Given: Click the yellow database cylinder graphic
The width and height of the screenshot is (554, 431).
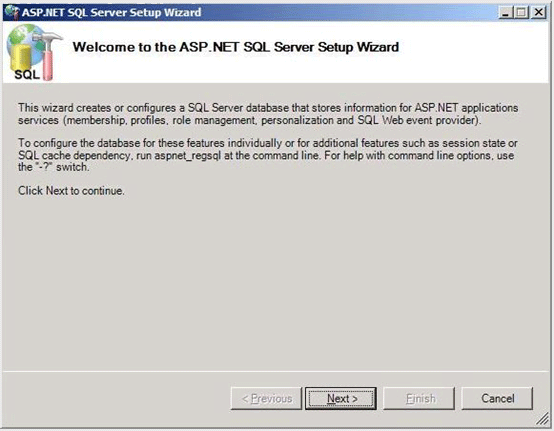Looking at the screenshot, I should pyautogui.click(x=20, y=57).
